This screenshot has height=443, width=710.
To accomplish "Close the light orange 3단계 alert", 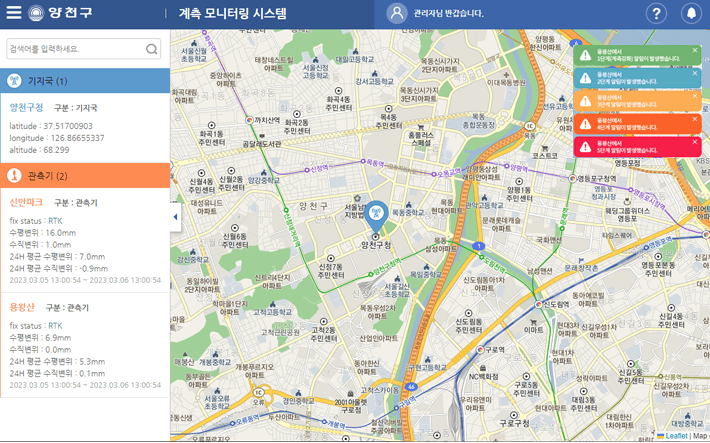I will 695,96.
